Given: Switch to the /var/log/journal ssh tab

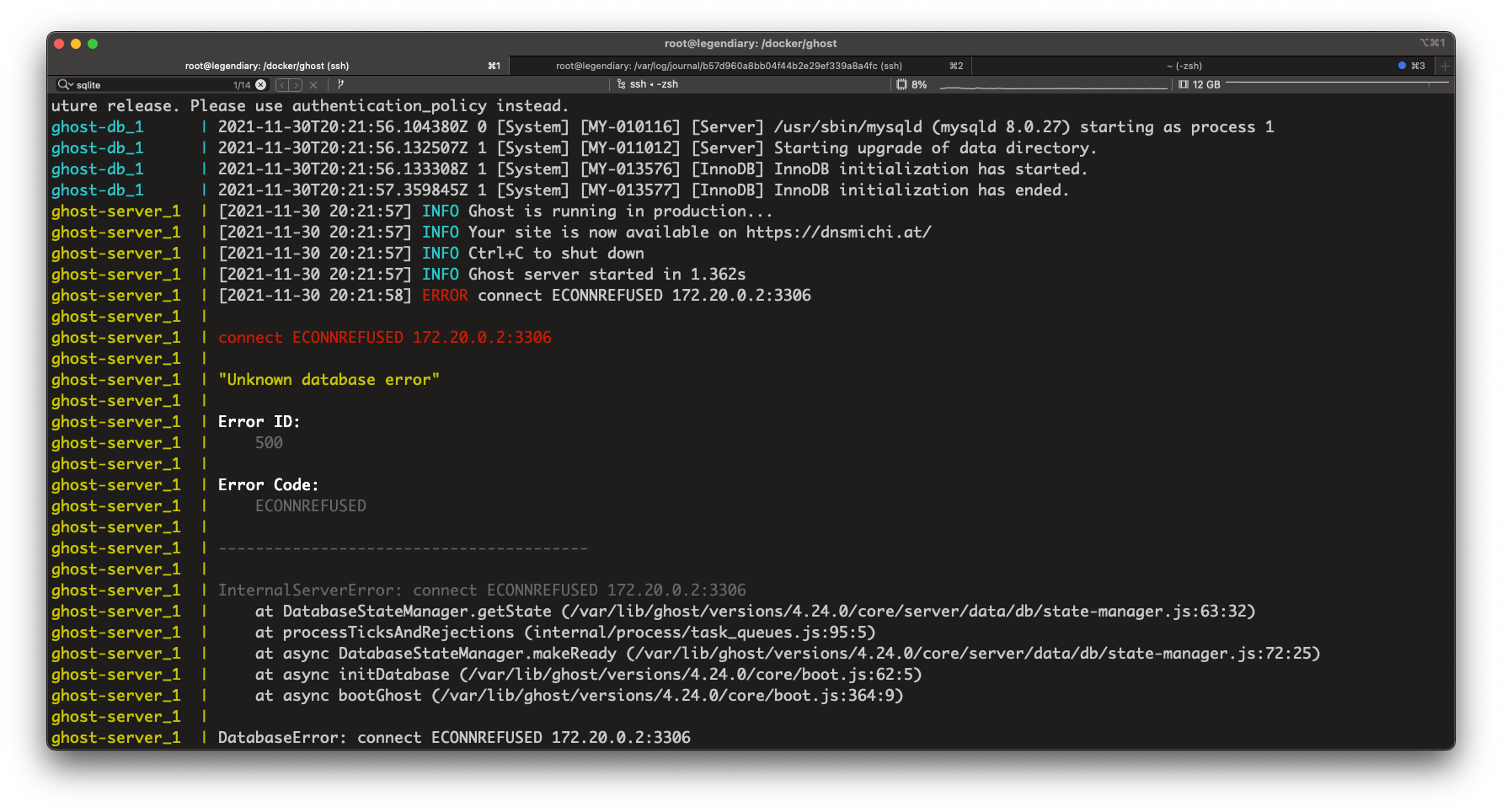Looking at the screenshot, I should pos(729,66).
